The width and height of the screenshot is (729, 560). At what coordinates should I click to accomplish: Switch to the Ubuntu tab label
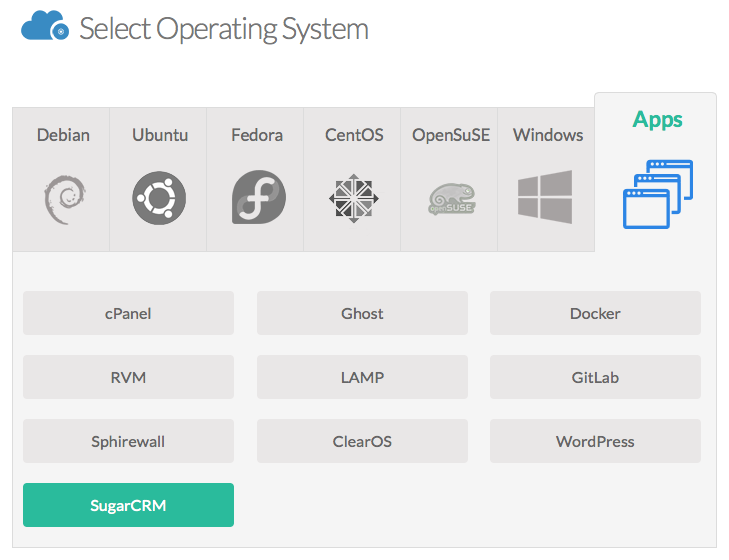[x=160, y=135]
